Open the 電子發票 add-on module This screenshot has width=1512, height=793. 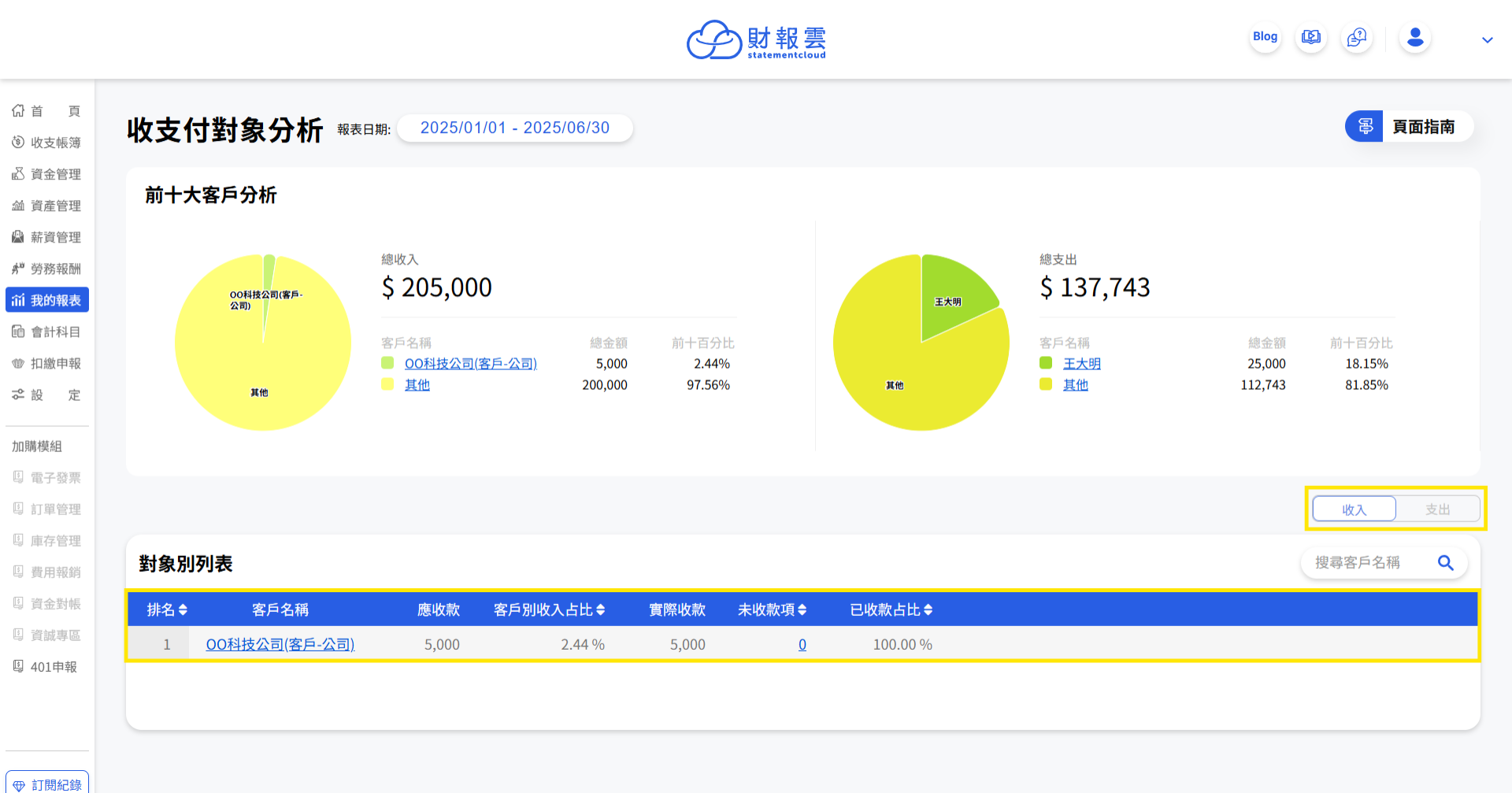point(46,477)
